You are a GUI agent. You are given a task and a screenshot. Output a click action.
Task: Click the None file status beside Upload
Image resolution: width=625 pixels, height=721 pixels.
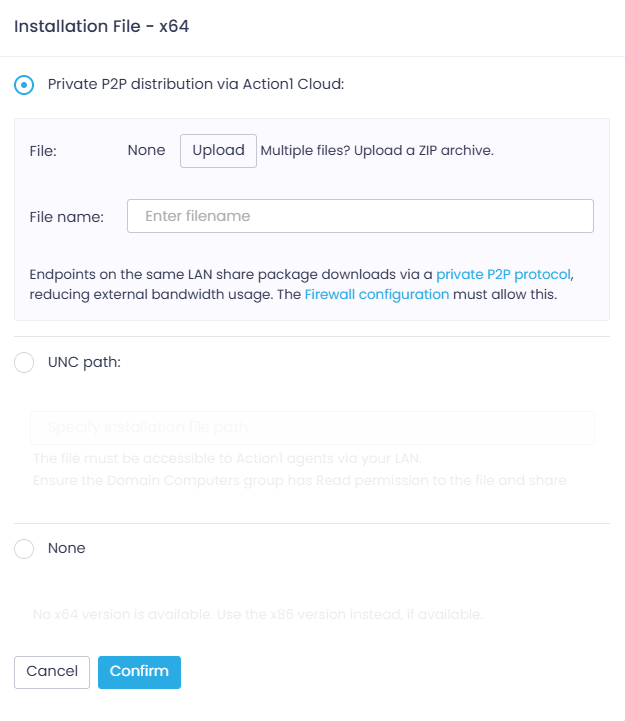pos(146,151)
